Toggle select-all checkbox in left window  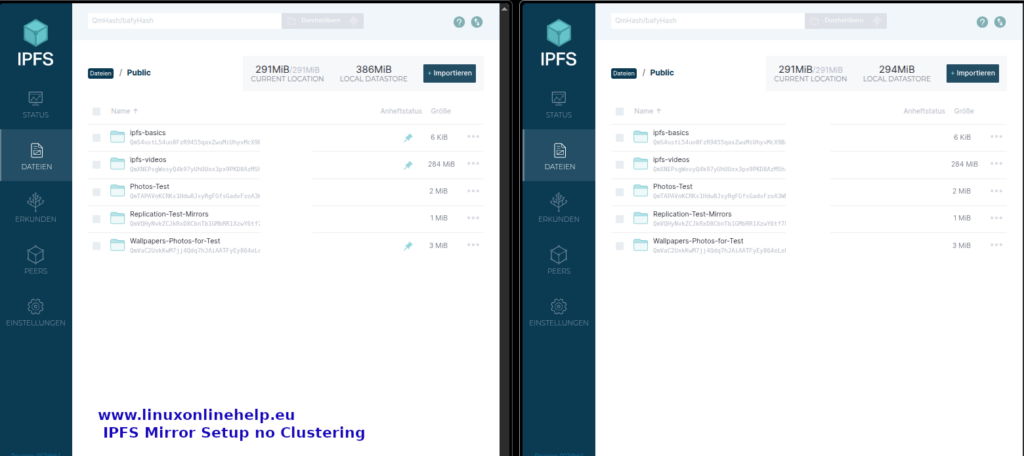tap(97, 112)
